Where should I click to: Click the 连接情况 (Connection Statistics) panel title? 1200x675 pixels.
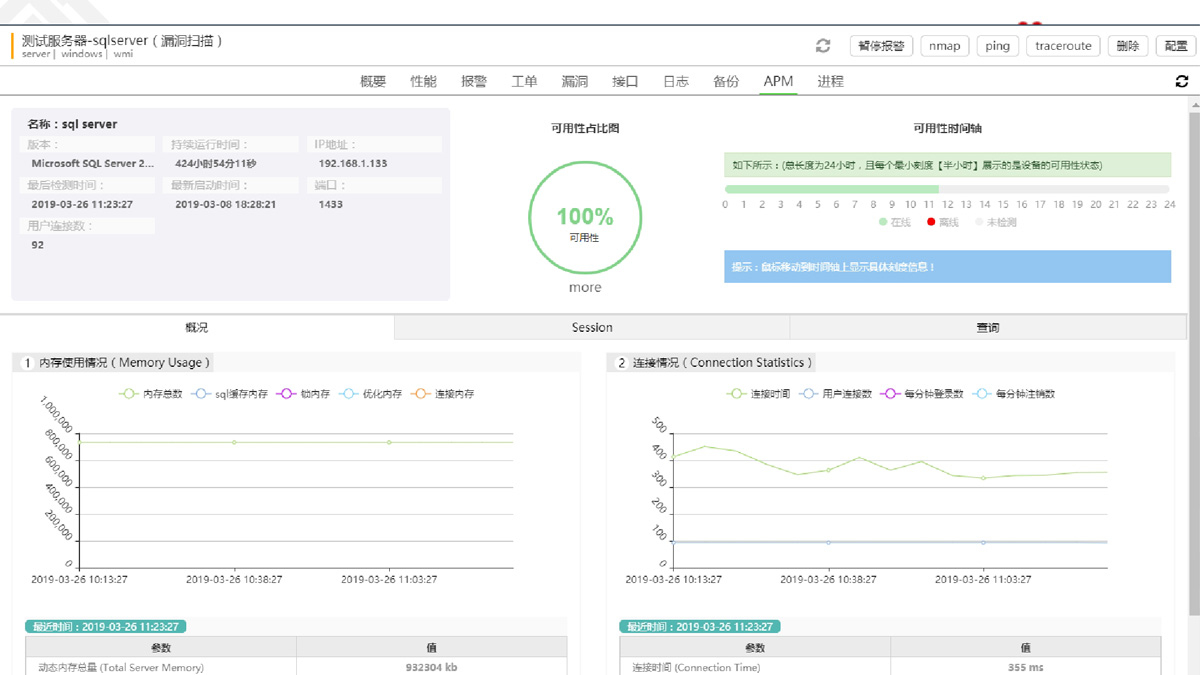tap(723, 363)
